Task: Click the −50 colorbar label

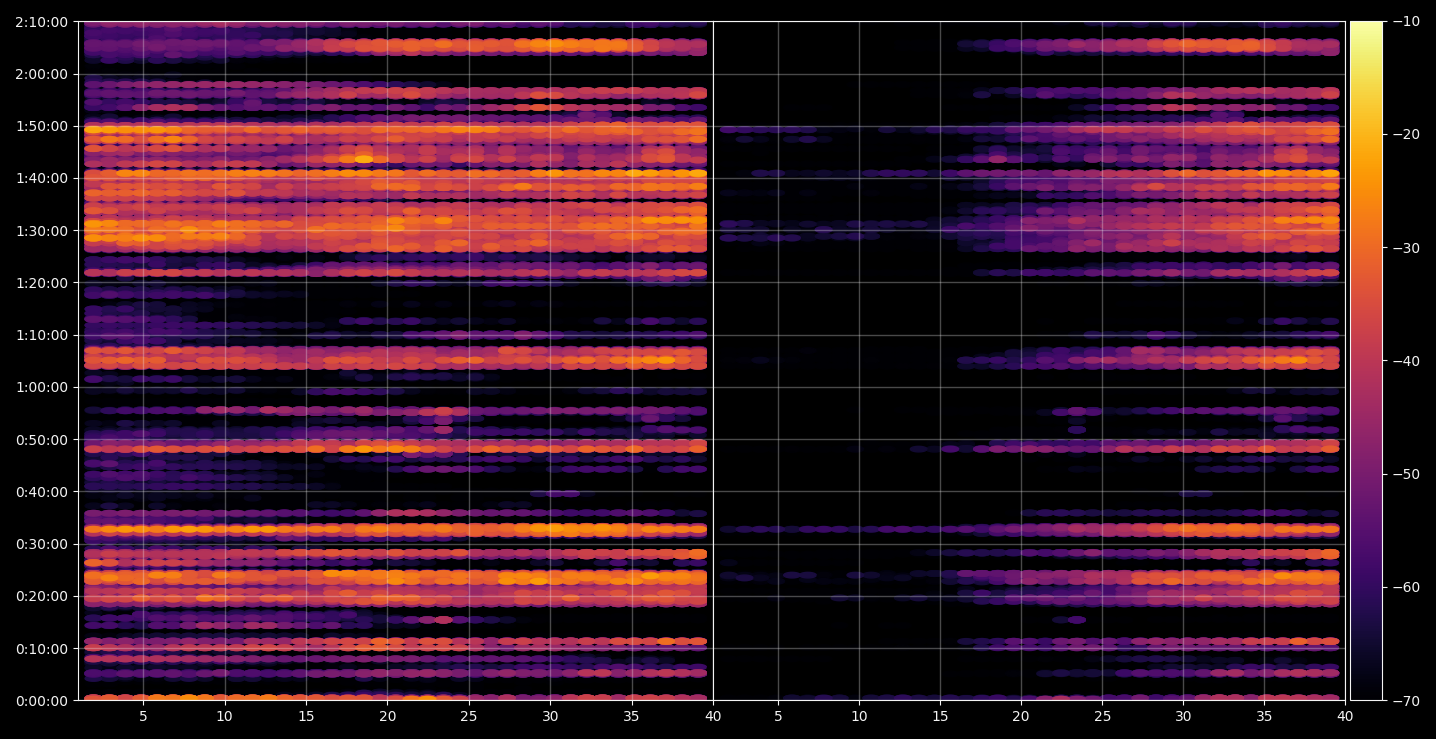Action: pyautogui.click(x=1406, y=474)
